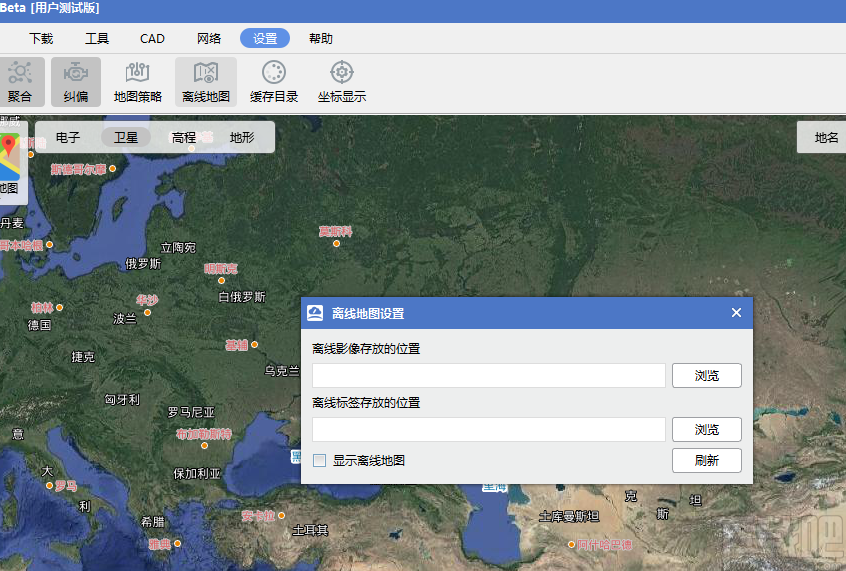Viewport: 846px width, 571px height.
Task: Click the 斯德哥尔摩 city label on map
Action: (x=79, y=169)
